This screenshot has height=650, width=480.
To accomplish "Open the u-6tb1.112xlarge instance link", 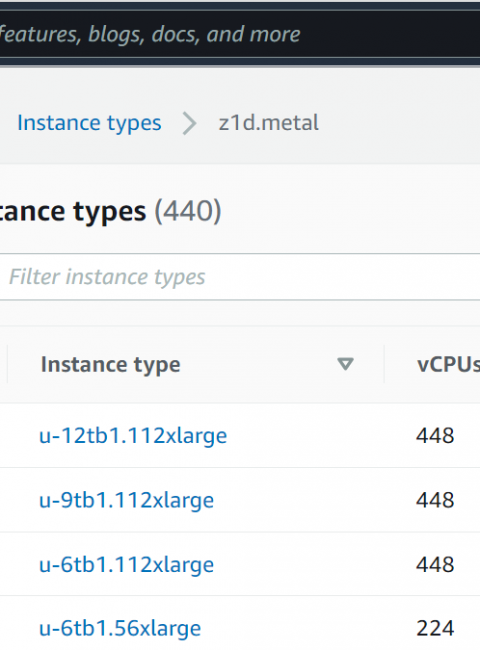I will (126, 564).
